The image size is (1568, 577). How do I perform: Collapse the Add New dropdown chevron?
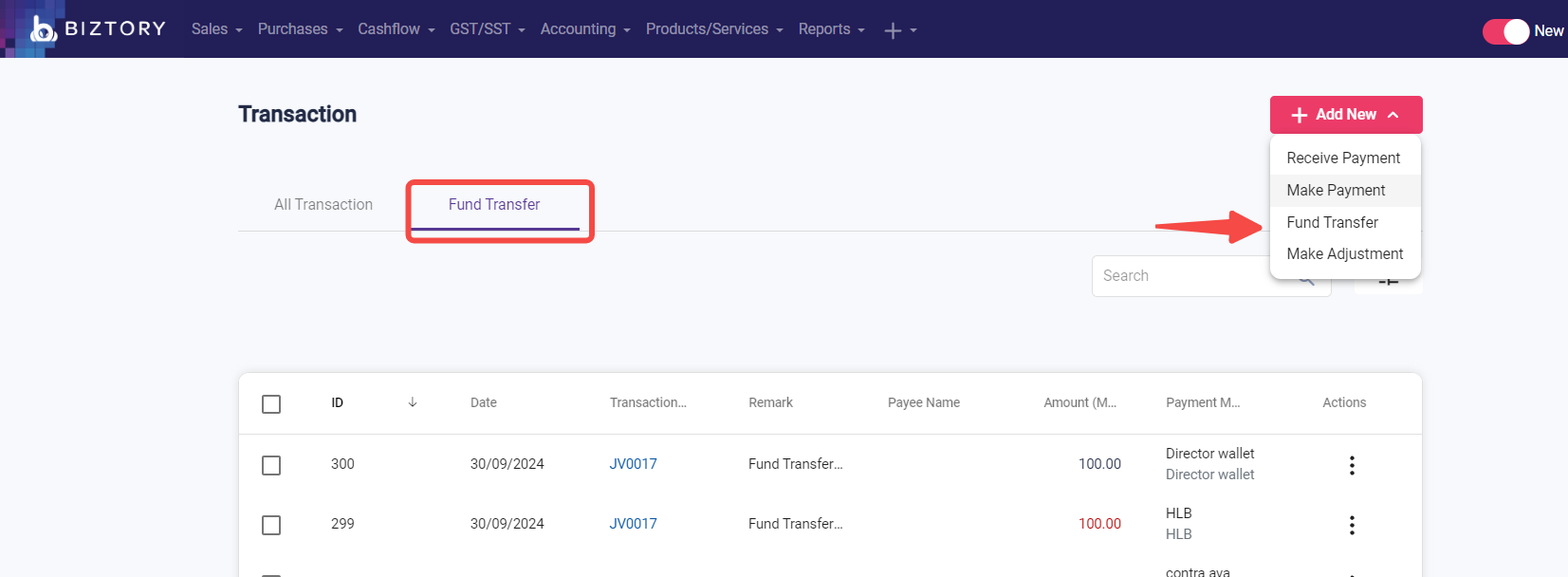pos(1393,115)
